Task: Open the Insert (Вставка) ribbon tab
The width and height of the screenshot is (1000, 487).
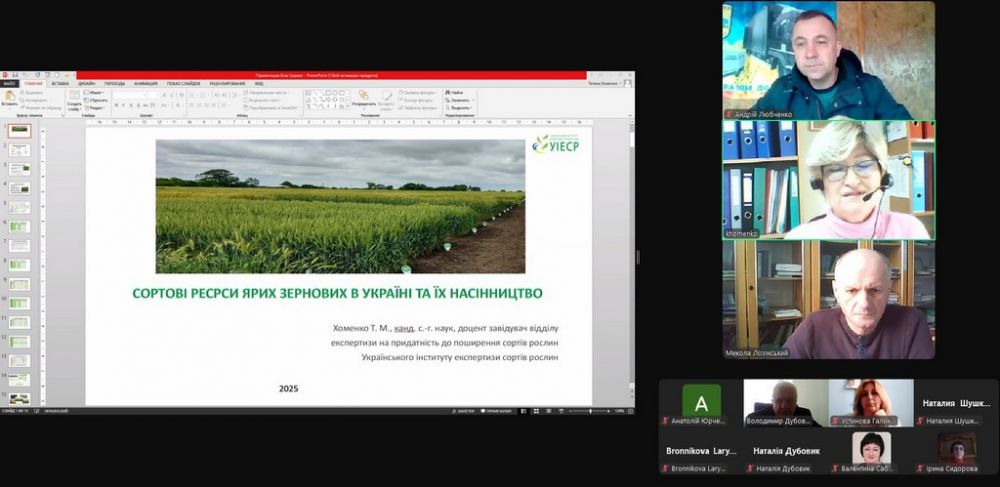Action: coord(60,84)
